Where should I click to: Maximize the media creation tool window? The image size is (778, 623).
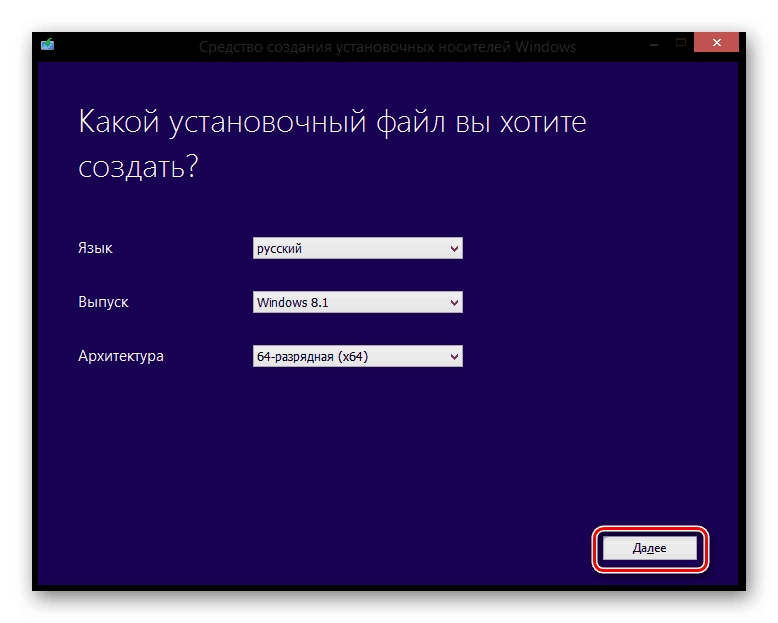681,43
